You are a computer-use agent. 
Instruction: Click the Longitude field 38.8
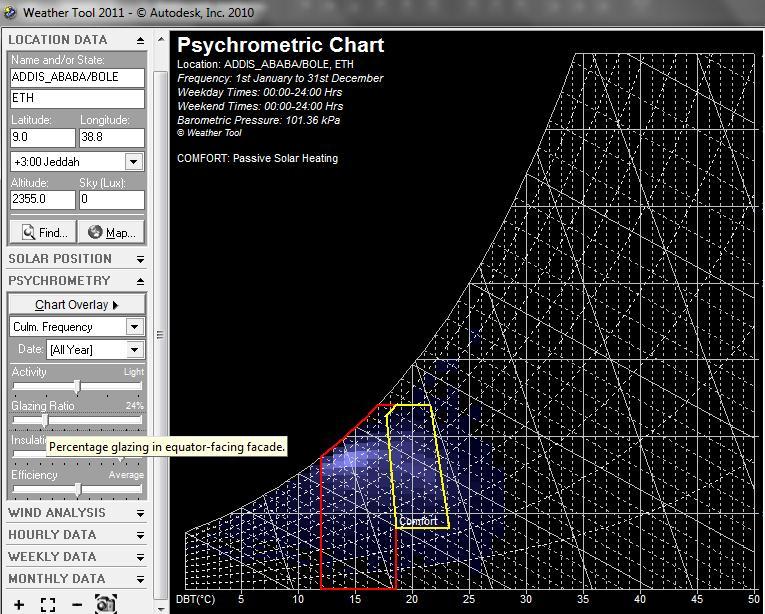[x=112, y=137]
